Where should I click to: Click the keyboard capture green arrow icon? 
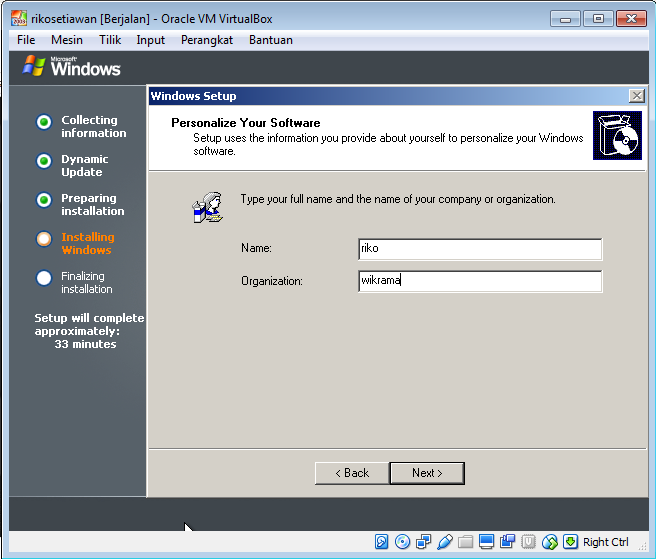[570, 541]
